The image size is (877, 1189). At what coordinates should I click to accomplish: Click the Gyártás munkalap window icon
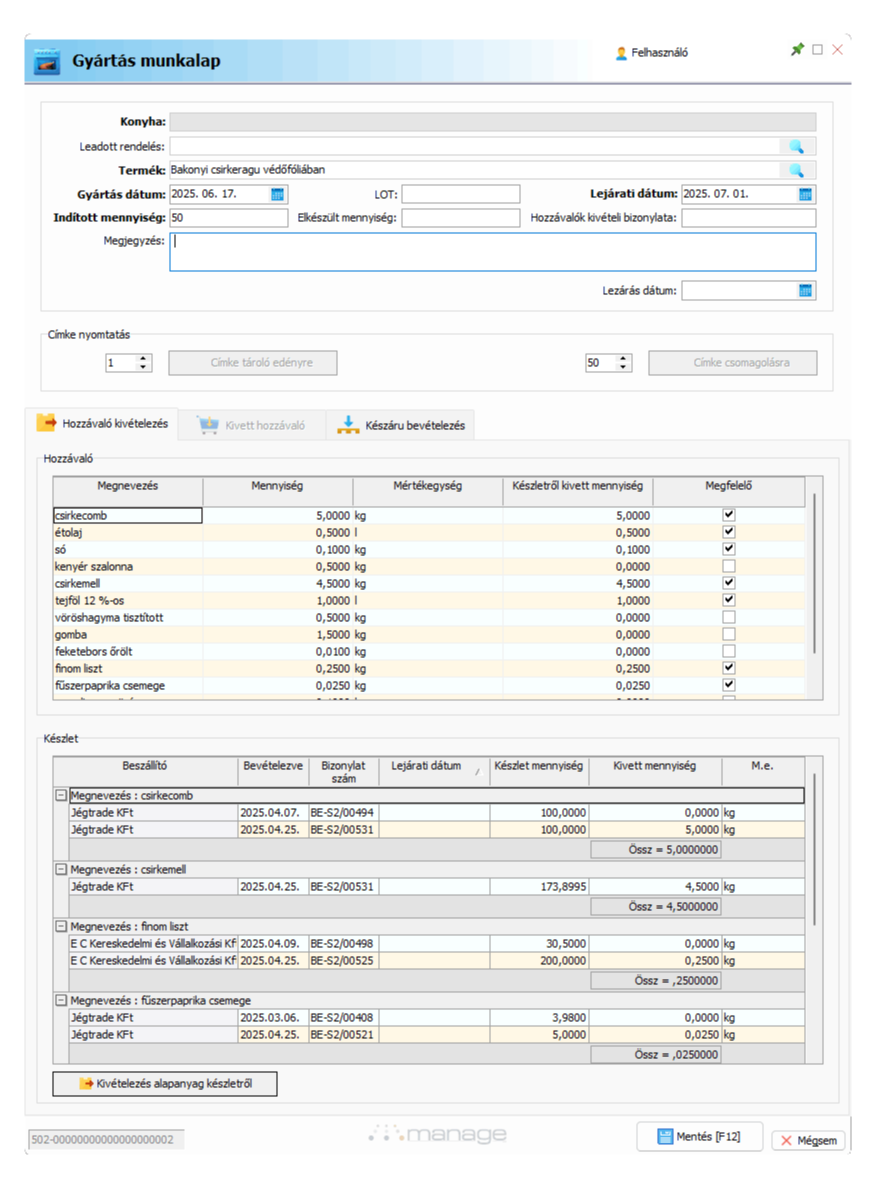(47, 61)
